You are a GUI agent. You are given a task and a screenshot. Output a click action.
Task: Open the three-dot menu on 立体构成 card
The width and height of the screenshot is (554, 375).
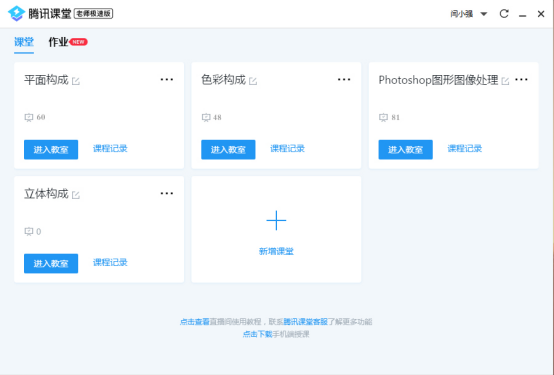(x=167, y=193)
